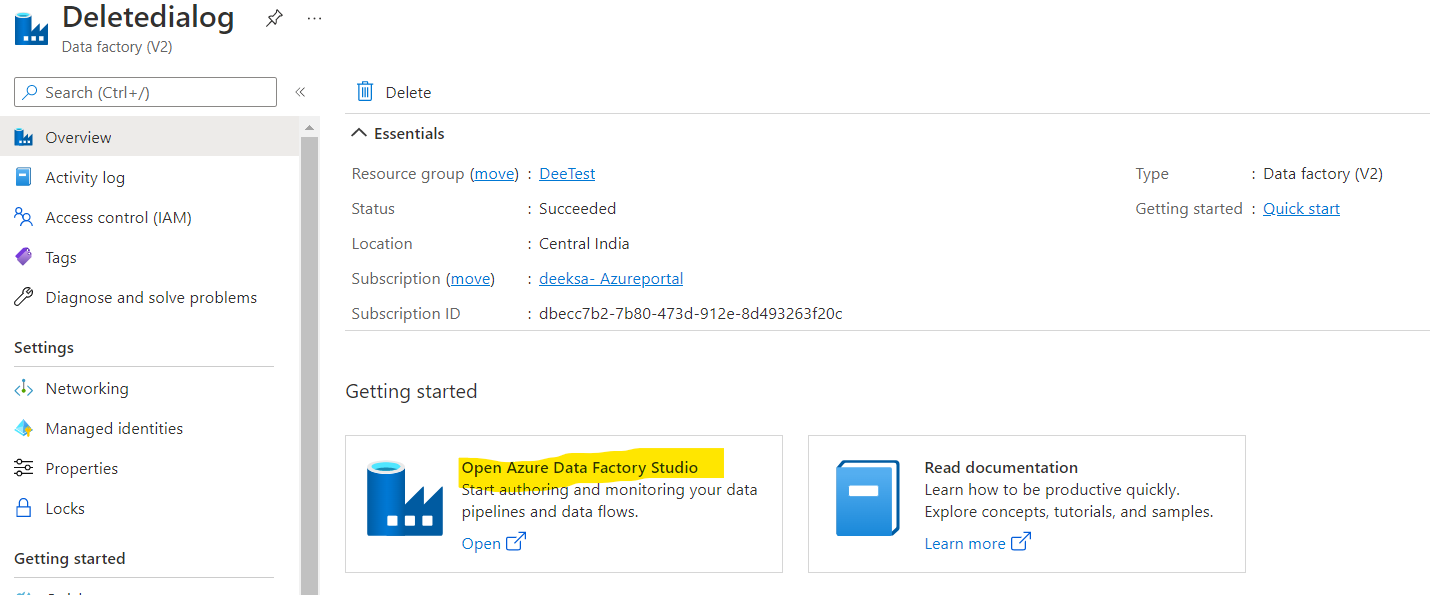1430x595 pixels.
Task: Open the more options ellipsis menu
Action: click(x=314, y=18)
